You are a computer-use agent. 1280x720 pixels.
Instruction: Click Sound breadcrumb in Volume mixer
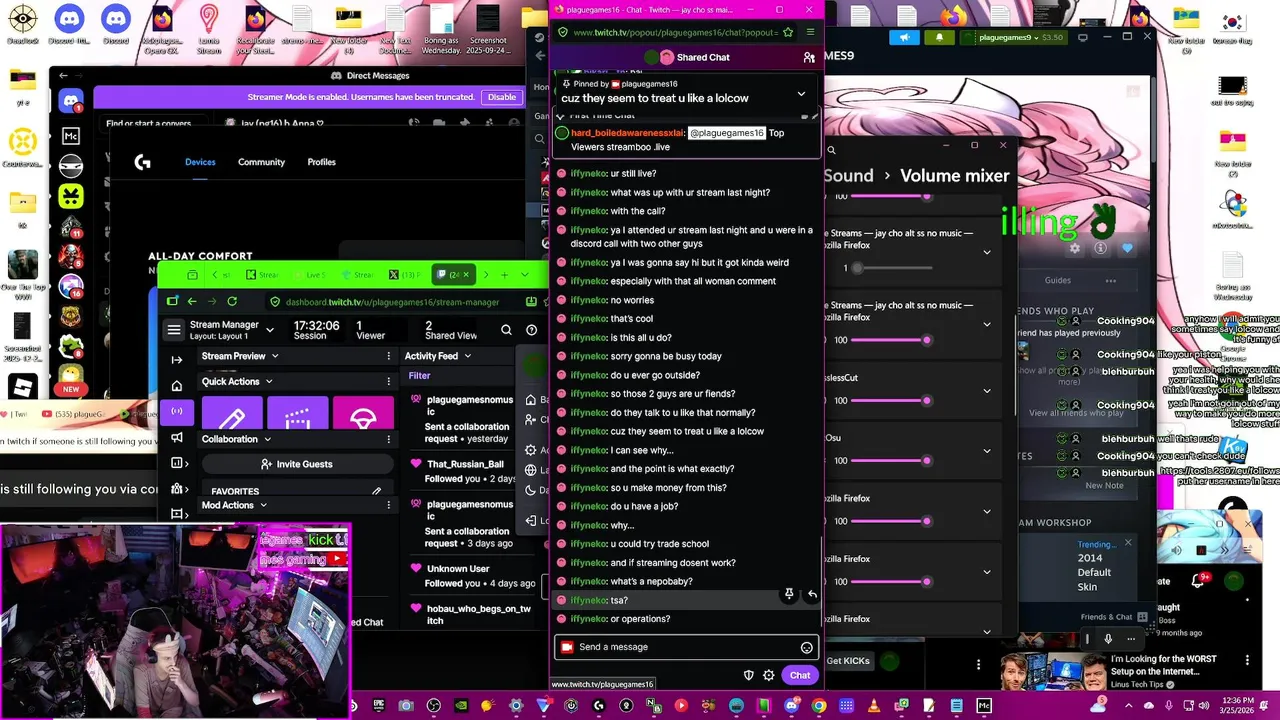[x=848, y=176]
